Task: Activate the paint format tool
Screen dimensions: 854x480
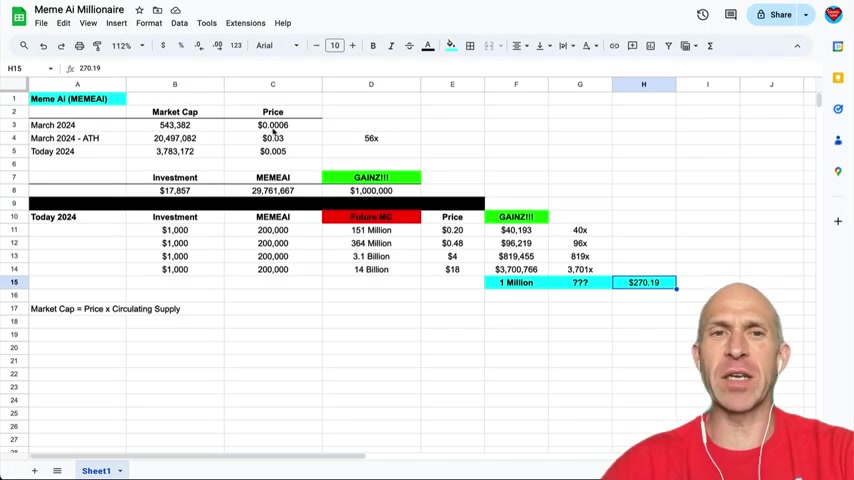Action: click(x=97, y=46)
